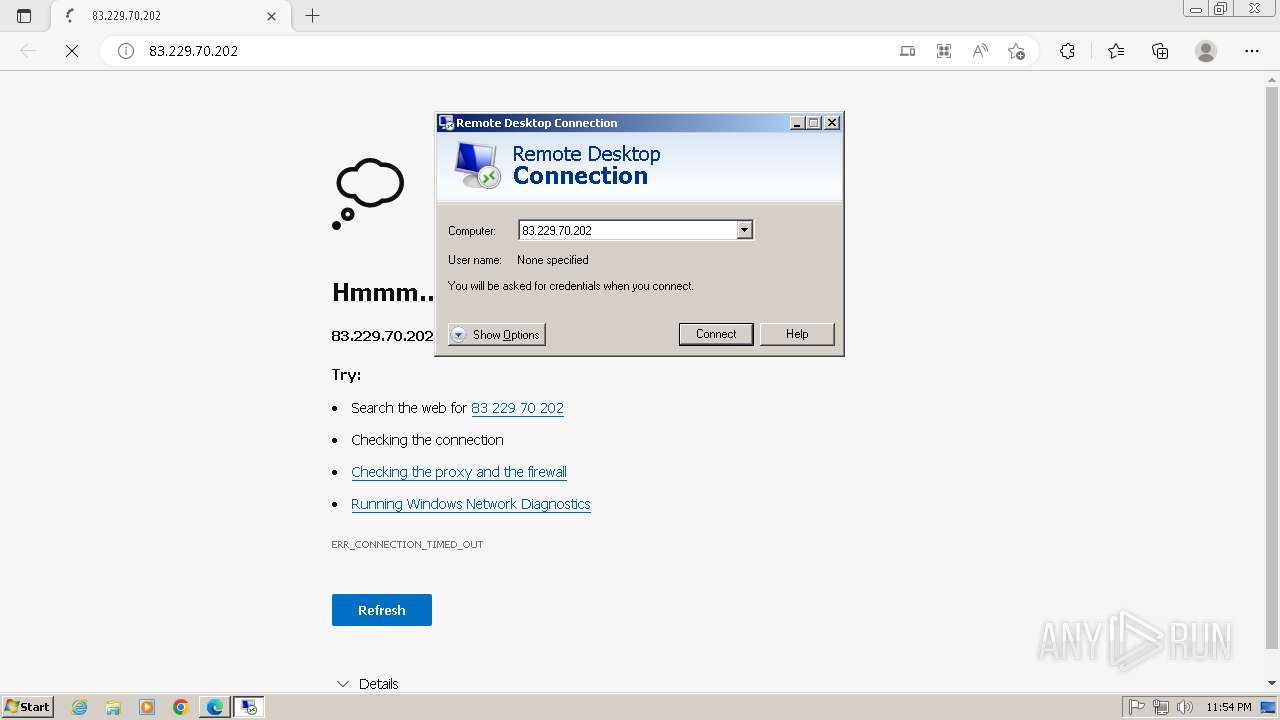Open Edge Settings and more menu
Image resolution: width=1280 pixels, height=720 pixels.
click(1252, 51)
